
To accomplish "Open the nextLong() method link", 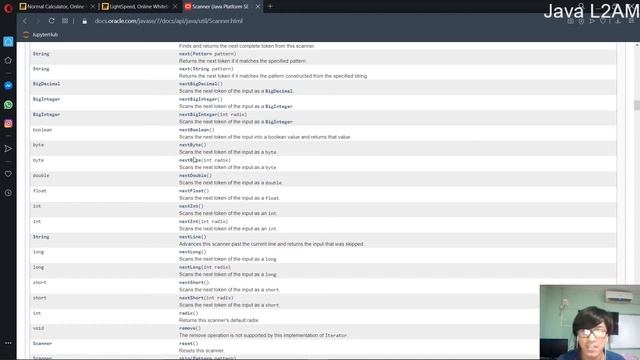I will click(x=192, y=252).
